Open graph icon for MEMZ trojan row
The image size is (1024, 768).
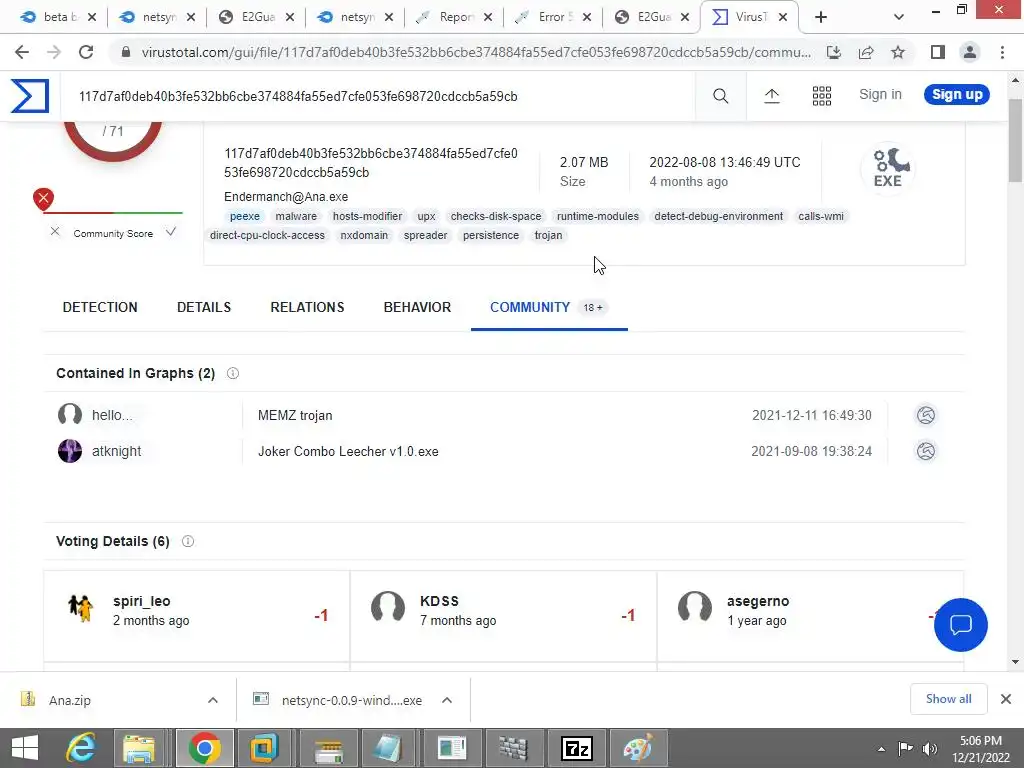[925, 415]
